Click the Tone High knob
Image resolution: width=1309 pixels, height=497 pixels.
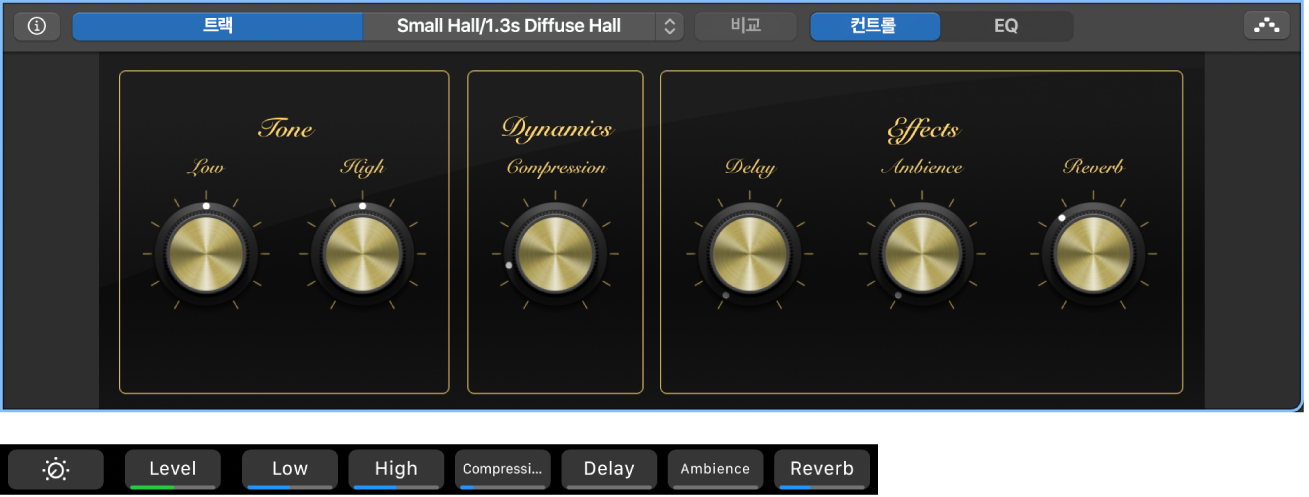362,254
